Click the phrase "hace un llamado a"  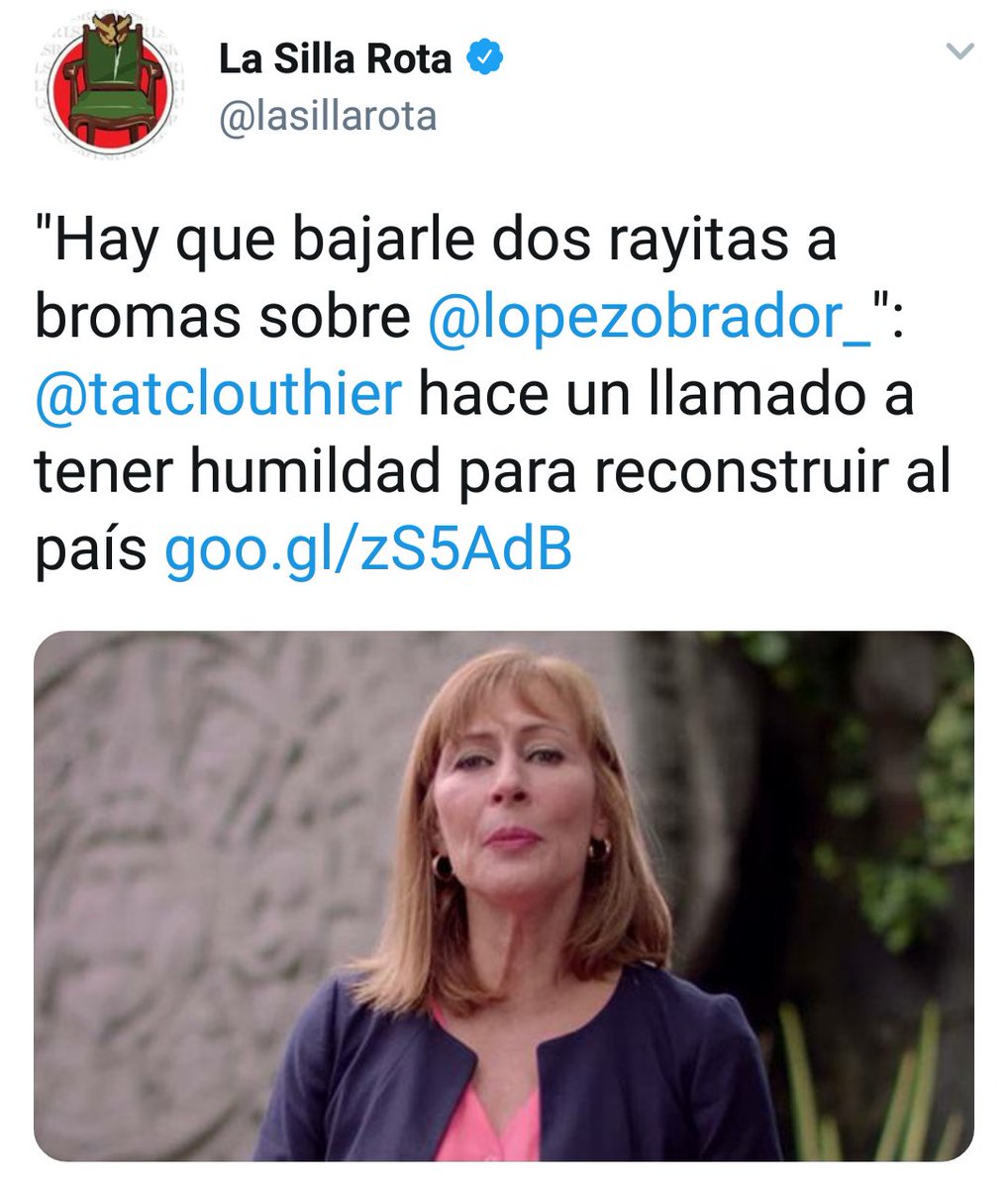click(665, 395)
